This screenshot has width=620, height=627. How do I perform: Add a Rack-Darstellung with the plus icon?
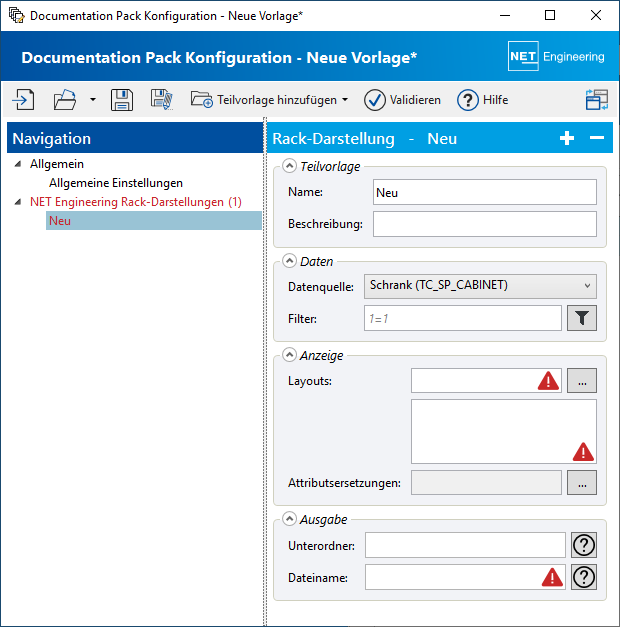tap(567, 138)
